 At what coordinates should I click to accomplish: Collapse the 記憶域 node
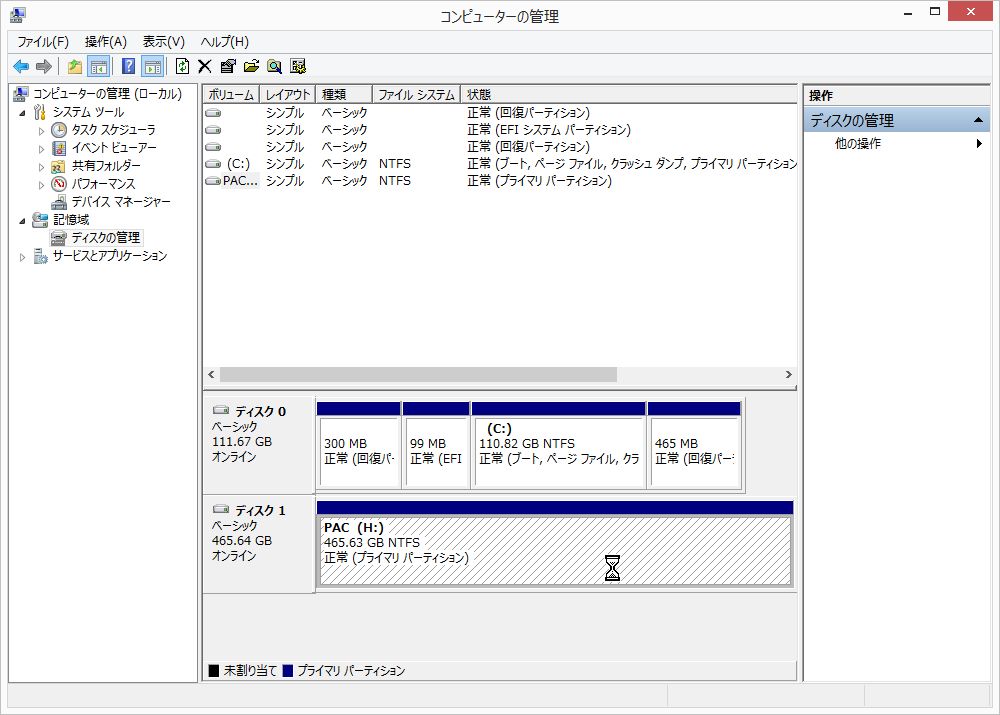coord(22,221)
